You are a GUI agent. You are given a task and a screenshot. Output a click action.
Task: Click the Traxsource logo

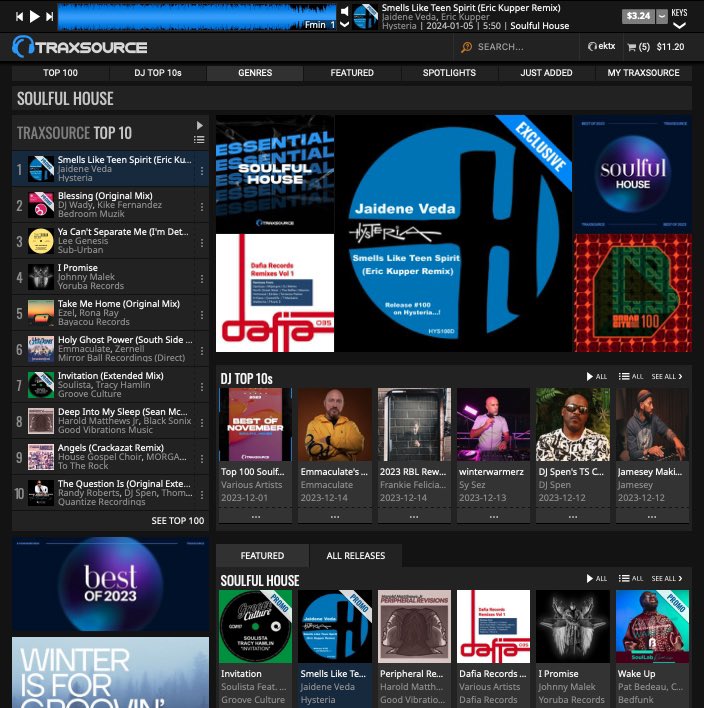coord(80,47)
